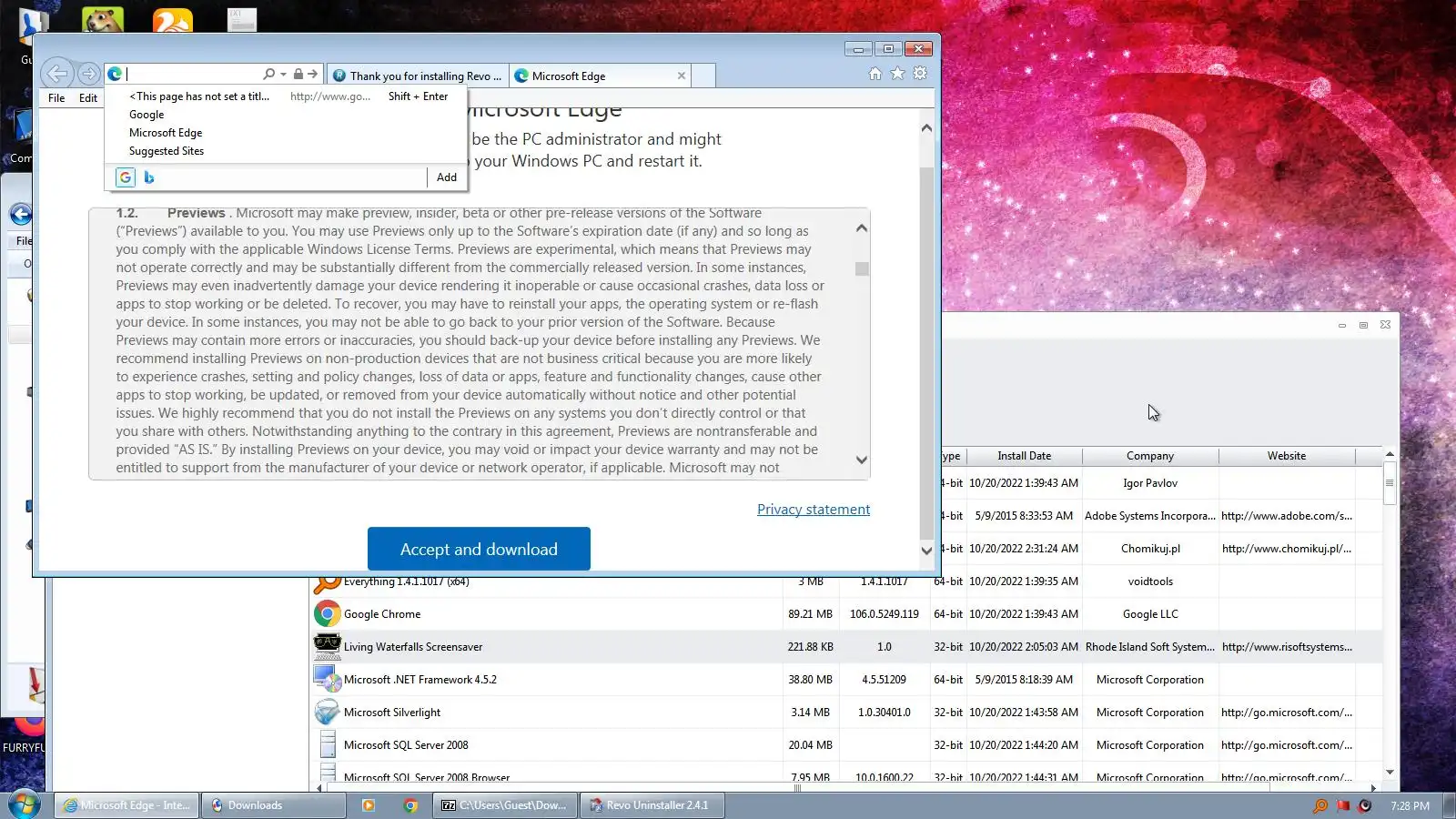The width and height of the screenshot is (1456, 819).
Task: Click the browser page scroll up arrow
Action: pos(926,128)
